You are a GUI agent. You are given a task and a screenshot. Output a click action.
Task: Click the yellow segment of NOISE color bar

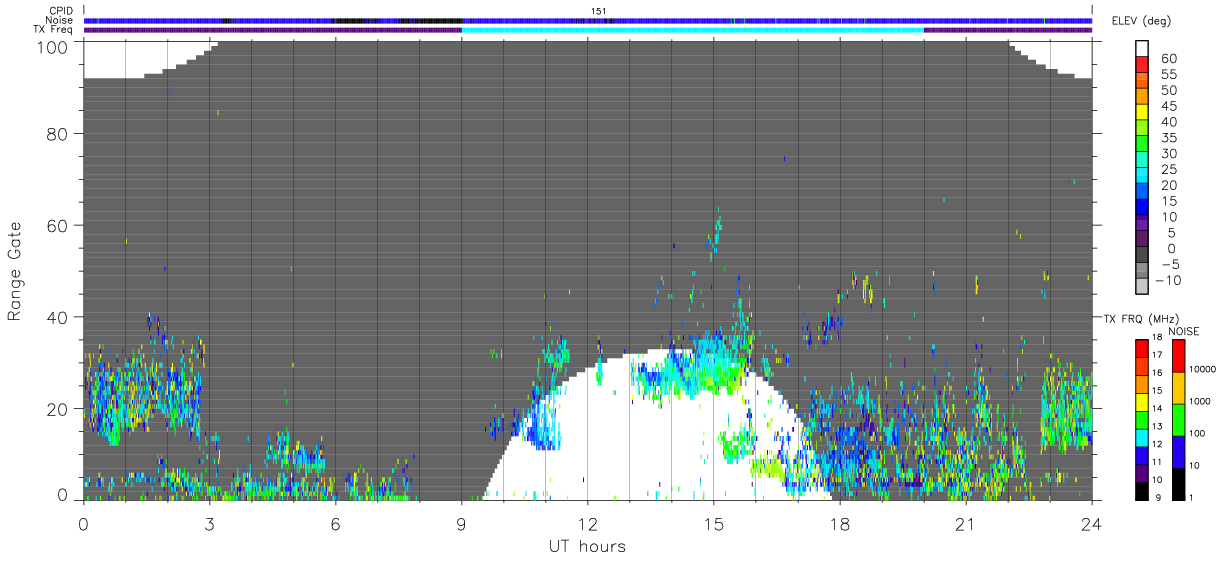pos(1178,388)
